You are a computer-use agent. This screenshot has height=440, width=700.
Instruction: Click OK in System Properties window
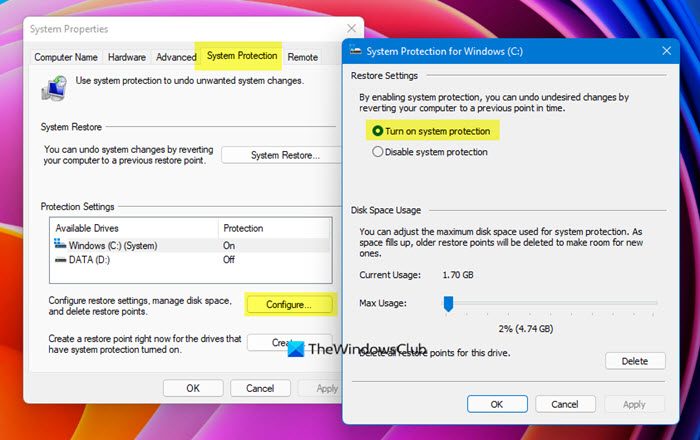click(x=193, y=388)
